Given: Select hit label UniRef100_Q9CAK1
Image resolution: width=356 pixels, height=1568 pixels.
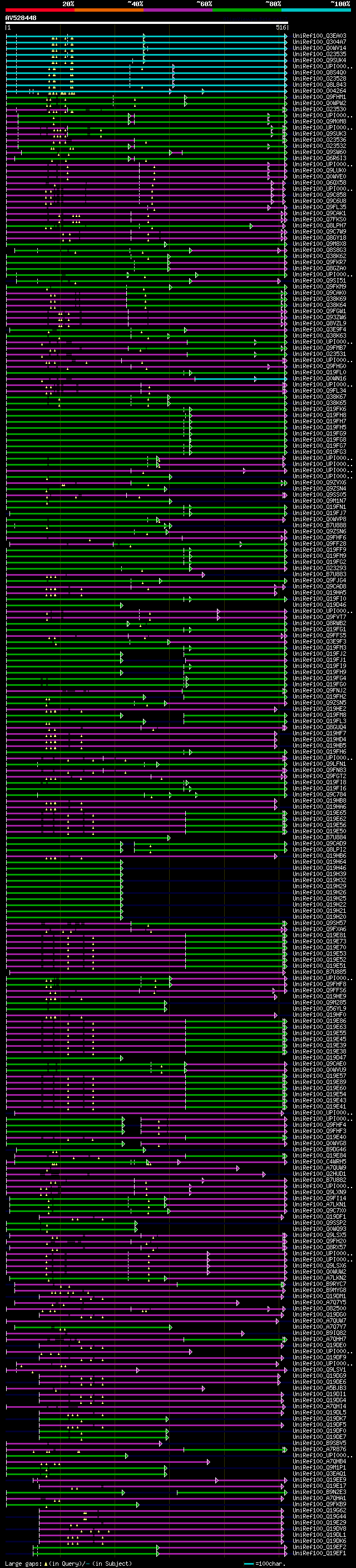Looking at the screenshot, I should (319, 213).
